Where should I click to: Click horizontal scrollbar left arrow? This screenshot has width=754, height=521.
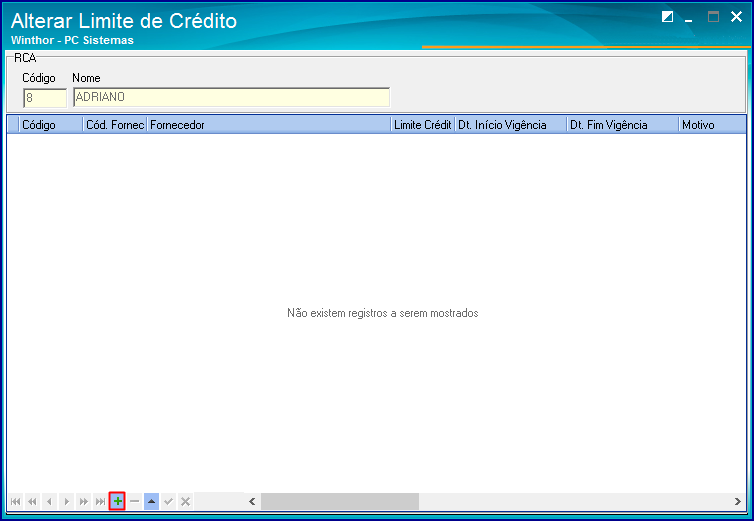click(x=252, y=501)
